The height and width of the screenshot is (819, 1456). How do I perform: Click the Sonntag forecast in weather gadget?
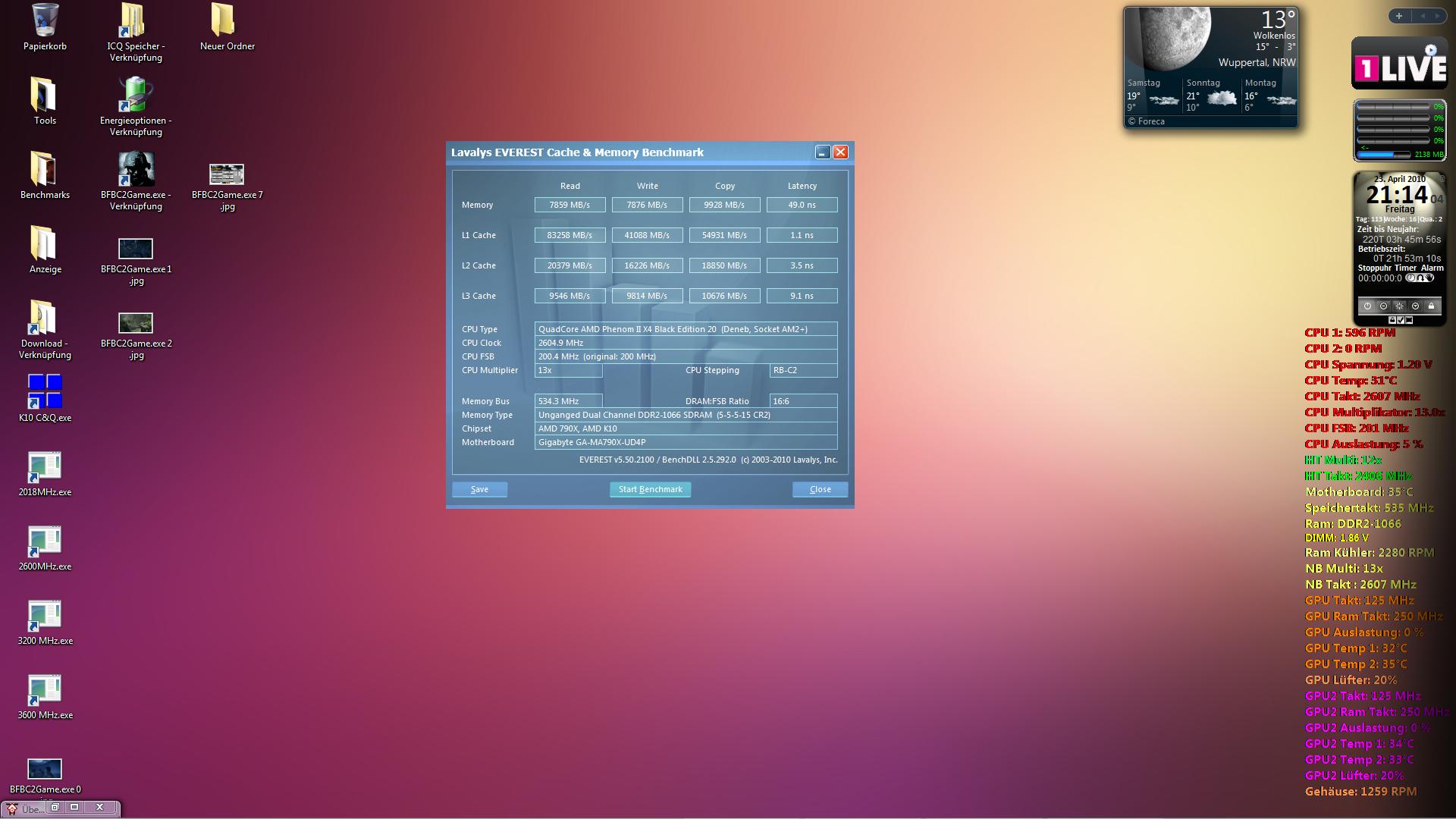(x=1210, y=96)
